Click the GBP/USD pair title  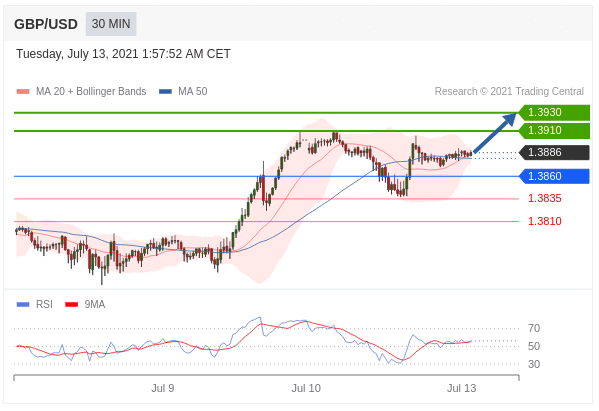pyautogui.click(x=46, y=24)
